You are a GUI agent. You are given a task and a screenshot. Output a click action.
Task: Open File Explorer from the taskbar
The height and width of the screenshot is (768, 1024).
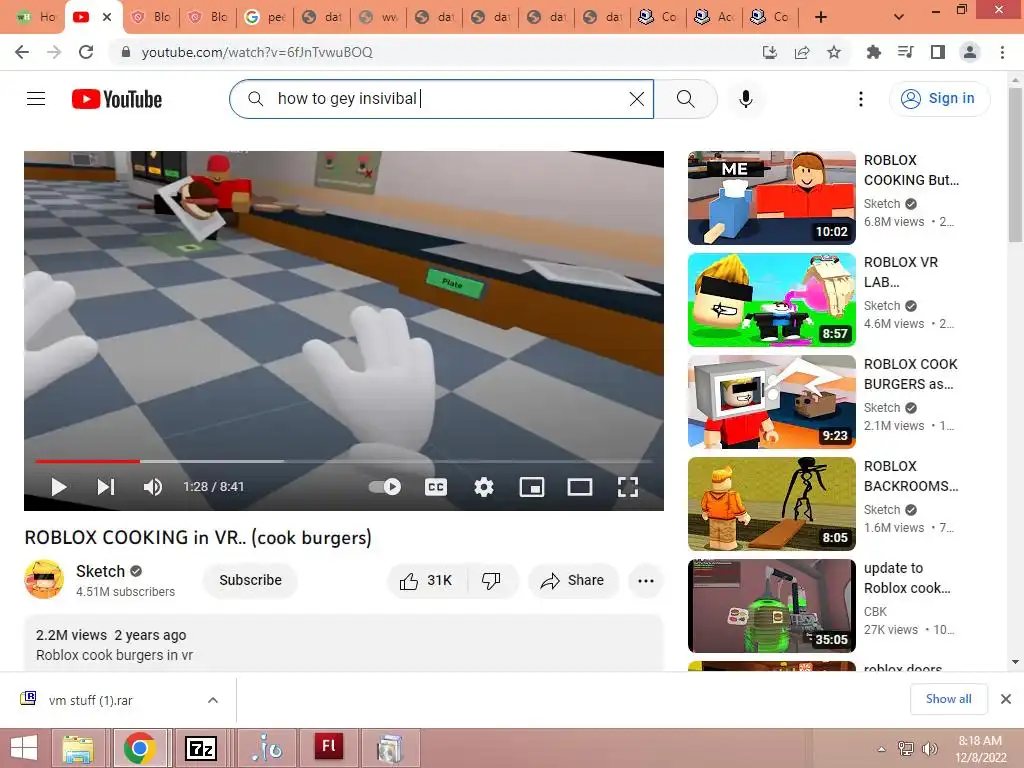(x=78, y=748)
